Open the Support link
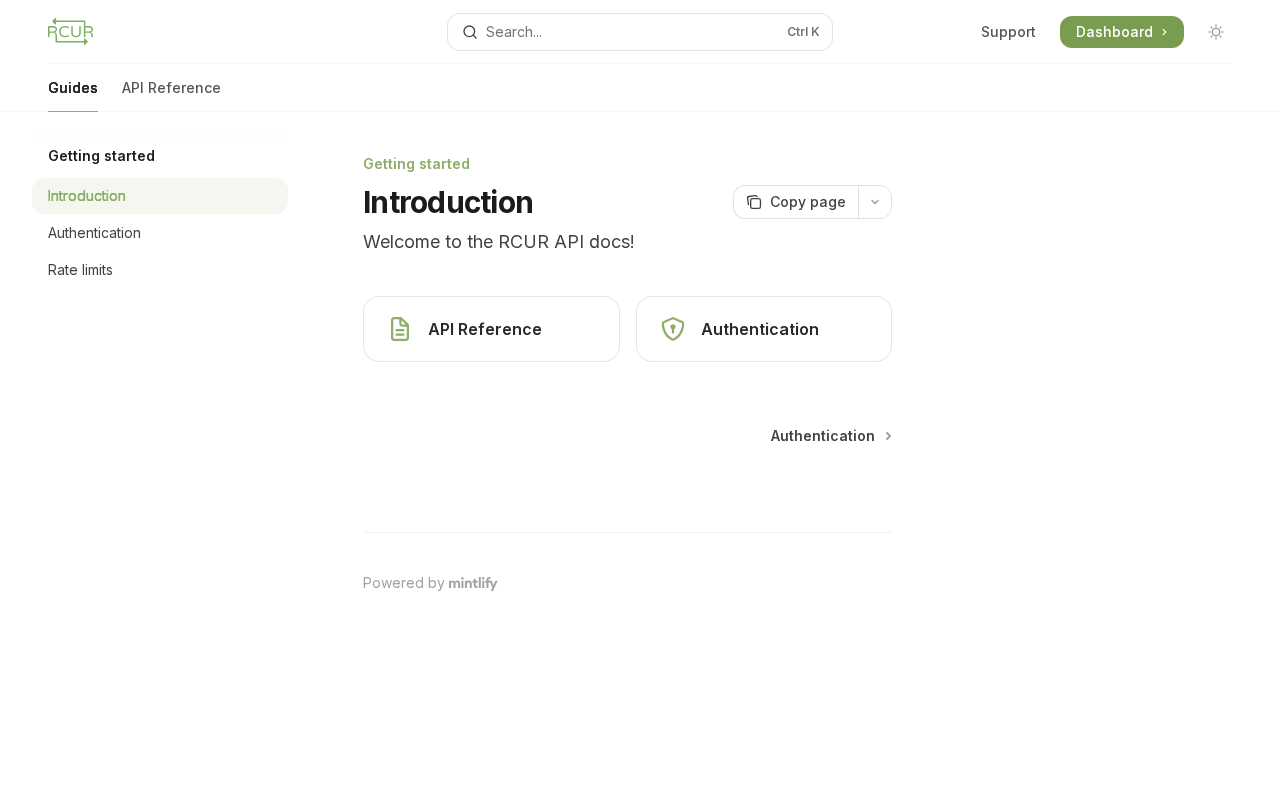The image size is (1280, 800). click(1008, 32)
